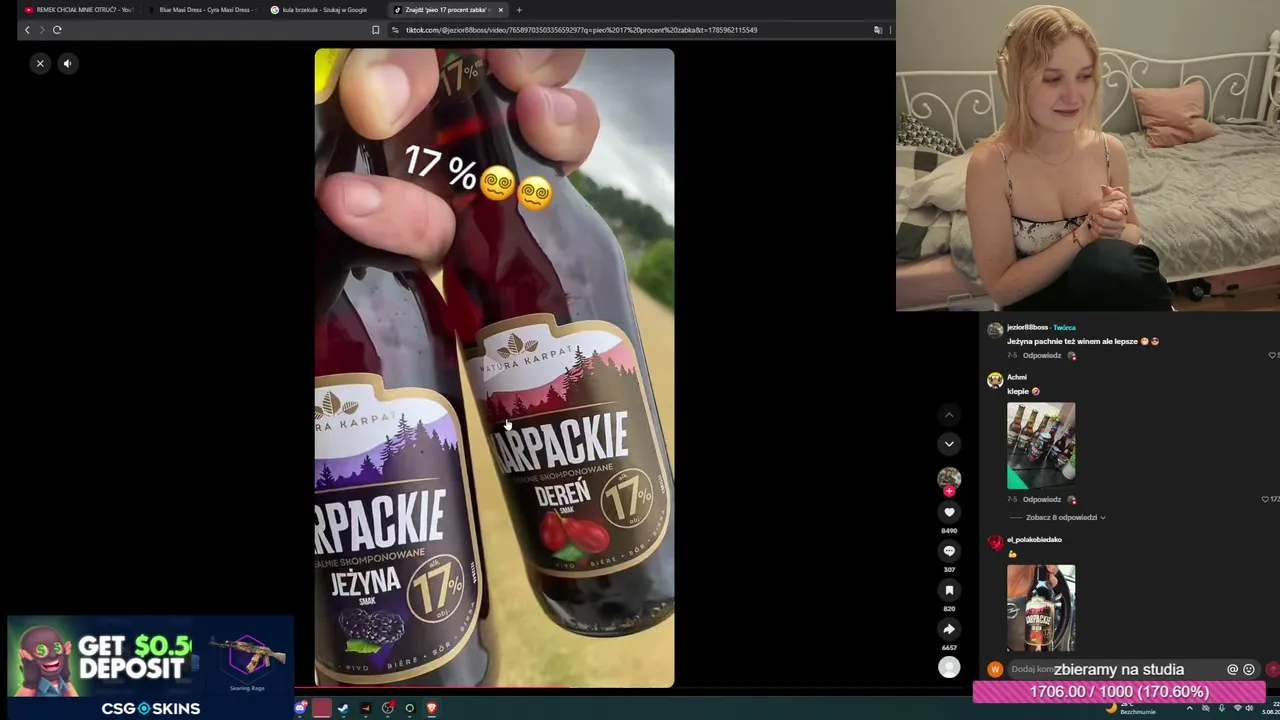Click the video progress bar

[x=494, y=687]
